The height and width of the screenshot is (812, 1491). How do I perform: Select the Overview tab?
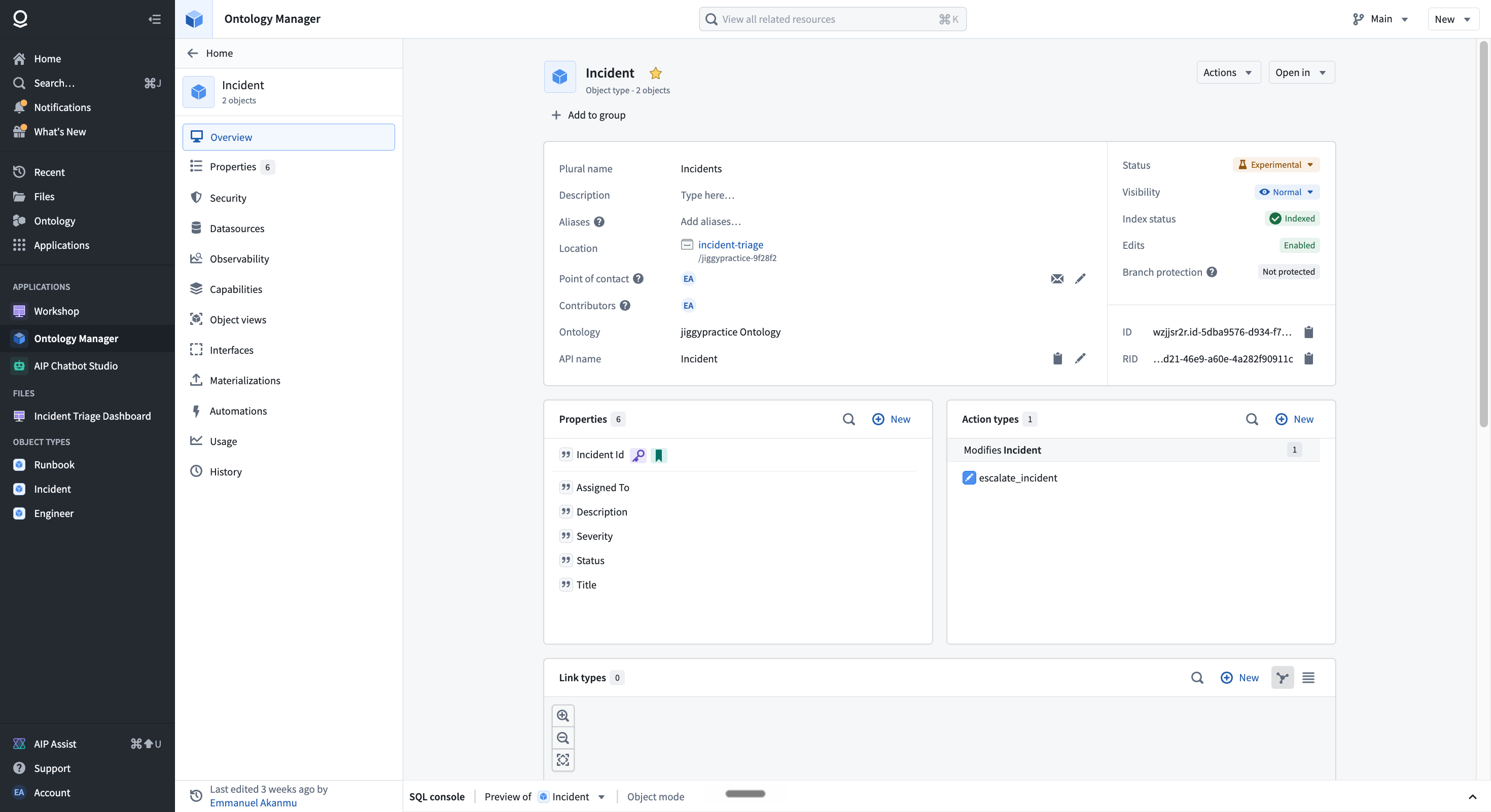click(x=288, y=137)
